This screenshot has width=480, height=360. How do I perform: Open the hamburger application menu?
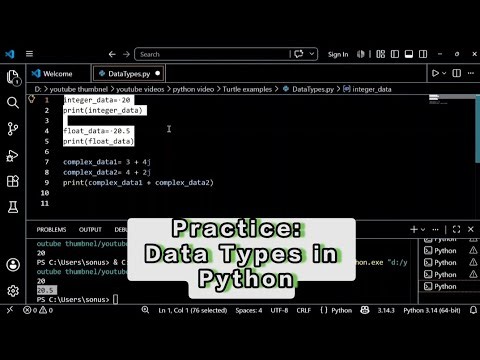pos(29,54)
